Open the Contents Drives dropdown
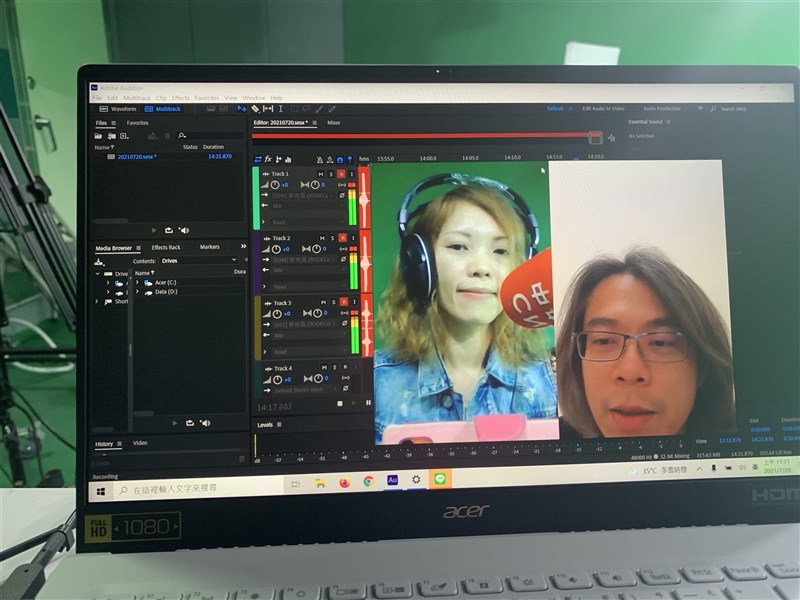The image size is (800, 600). tap(198, 261)
